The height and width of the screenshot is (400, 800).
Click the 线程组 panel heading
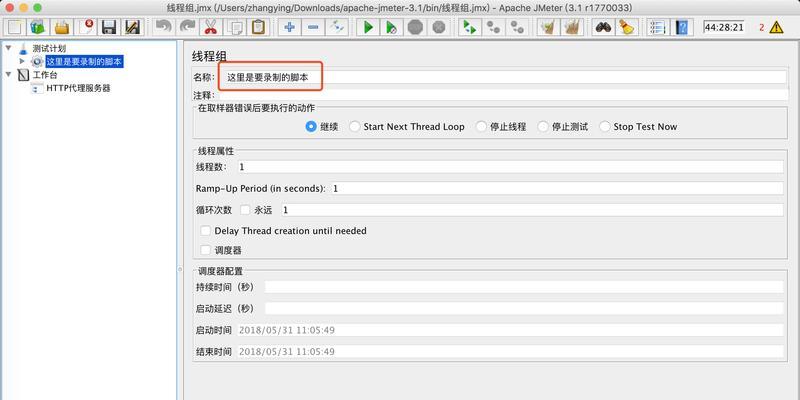pos(209,56)
